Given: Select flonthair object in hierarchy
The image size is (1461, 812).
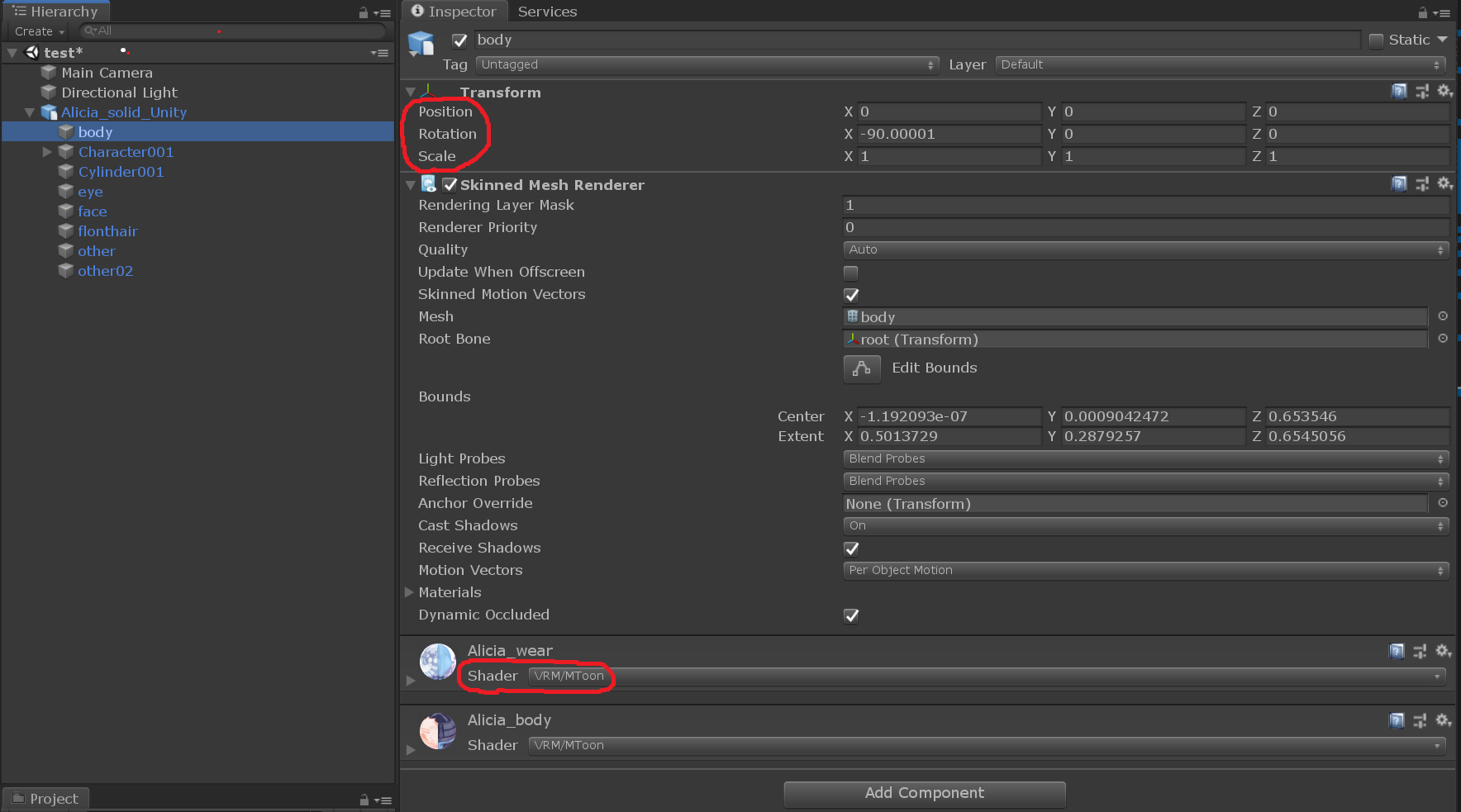Looking at the screenshot, I should click(107, 231).
